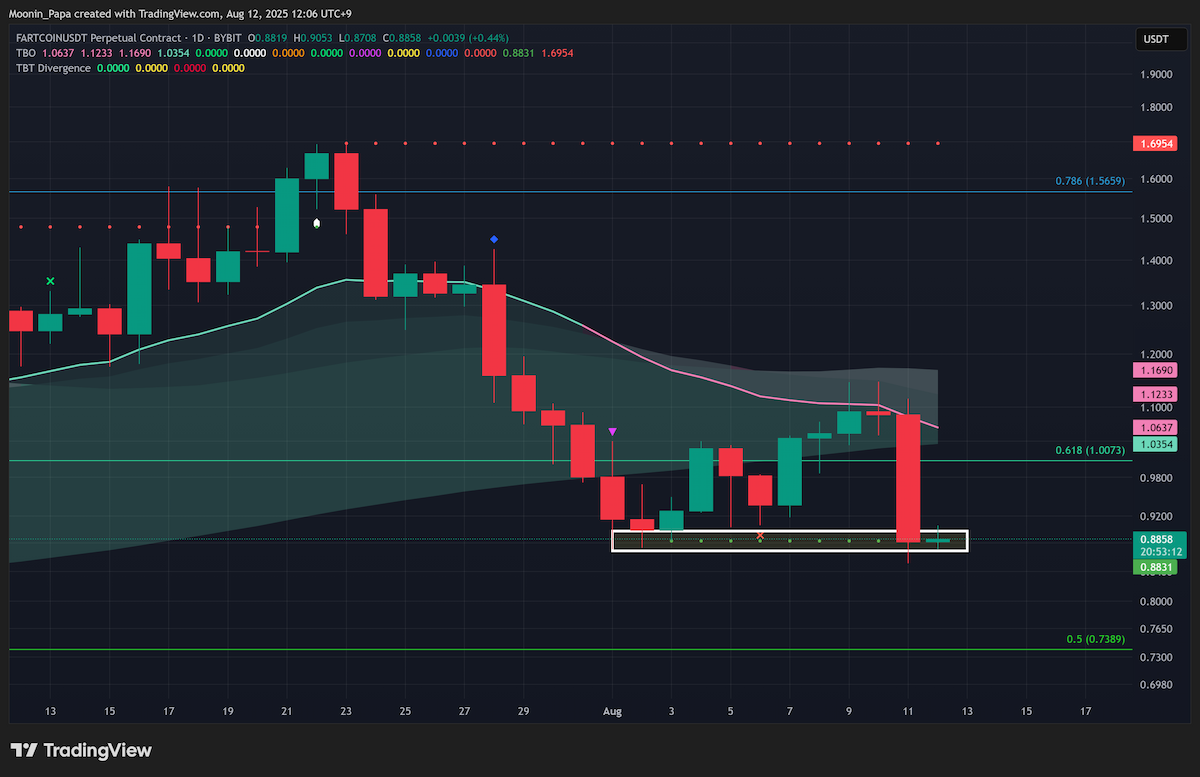Click the pink 1.1690 price tag

(1153, 370)
